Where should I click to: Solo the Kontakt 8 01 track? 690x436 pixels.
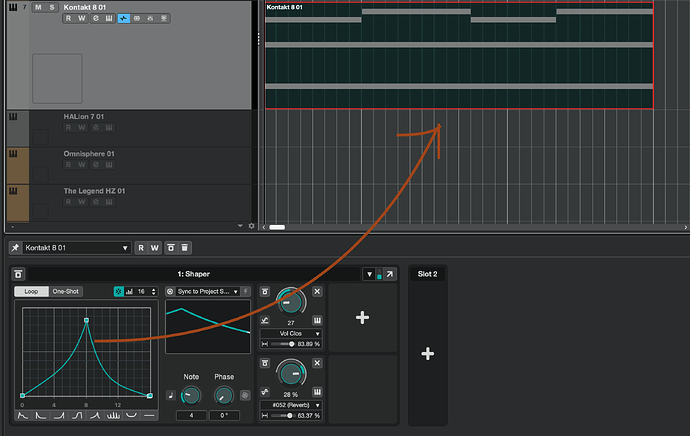click(52, 7)
